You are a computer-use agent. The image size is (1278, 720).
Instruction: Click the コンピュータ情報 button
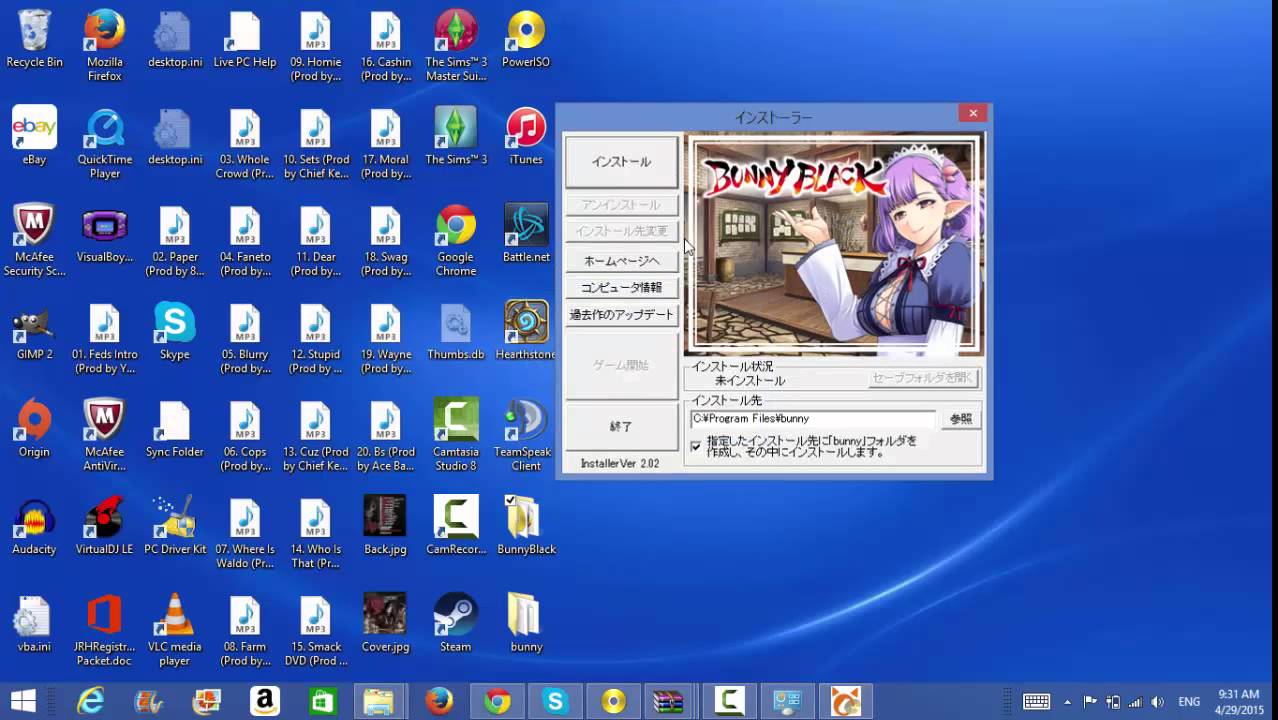[x=621, y=287]
